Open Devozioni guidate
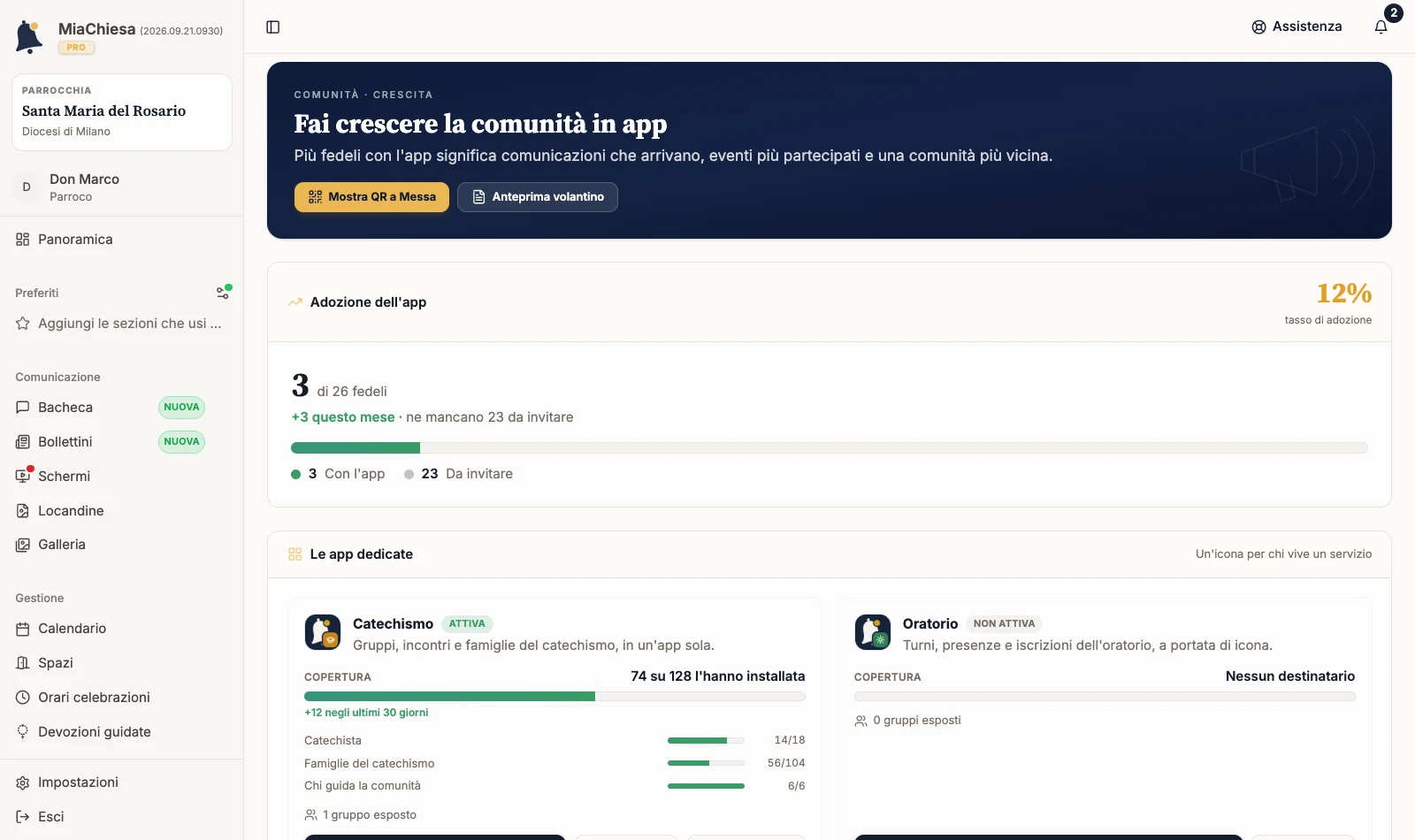 tap(122, 732)
